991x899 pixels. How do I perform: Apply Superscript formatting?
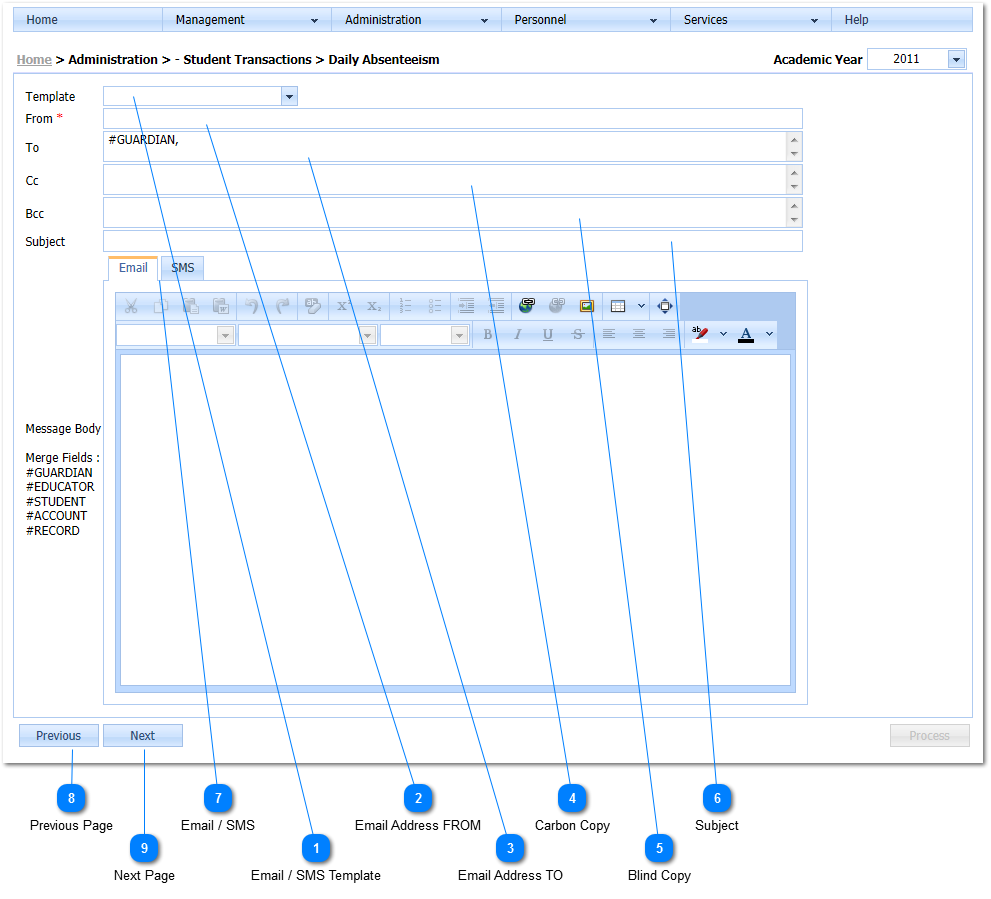coord(344,307)
